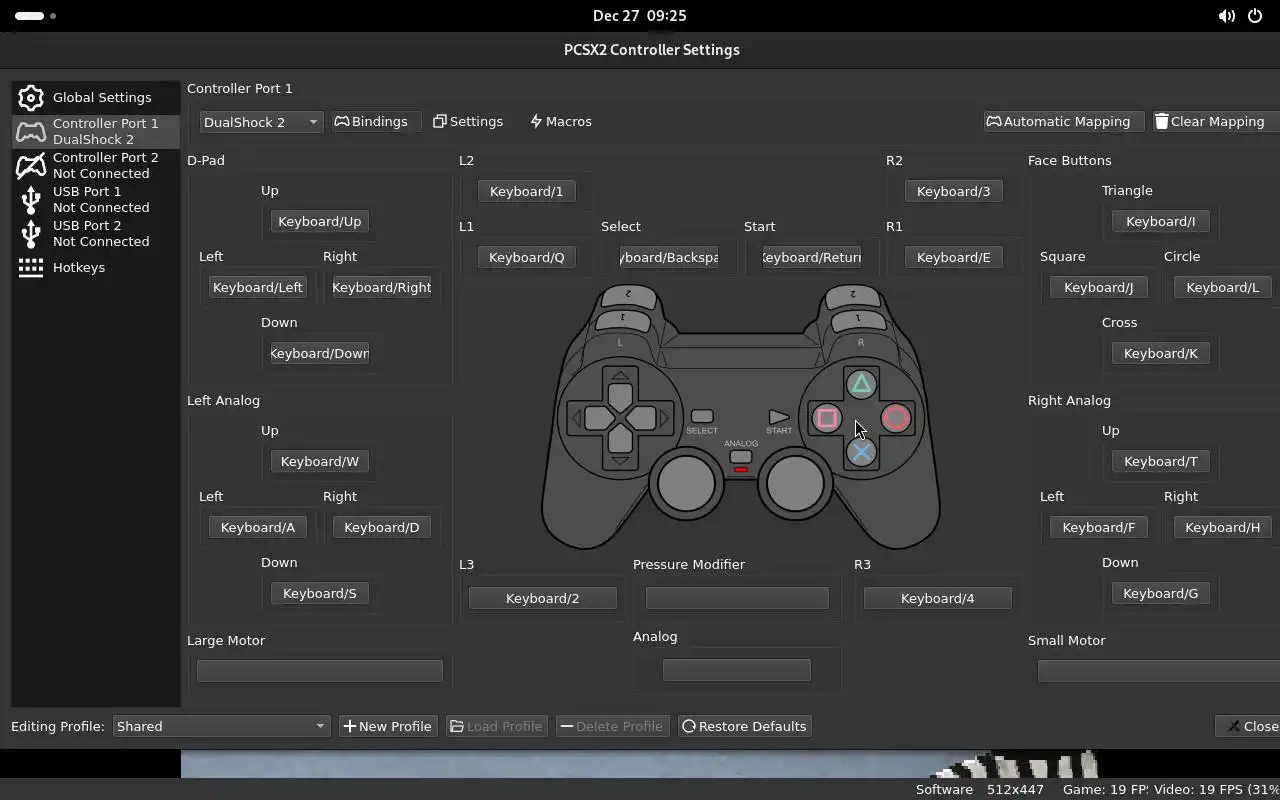Rebind Select binding Keyboard/Backspace
This screenshot has width=1280, height=800.
coord(669,257)
